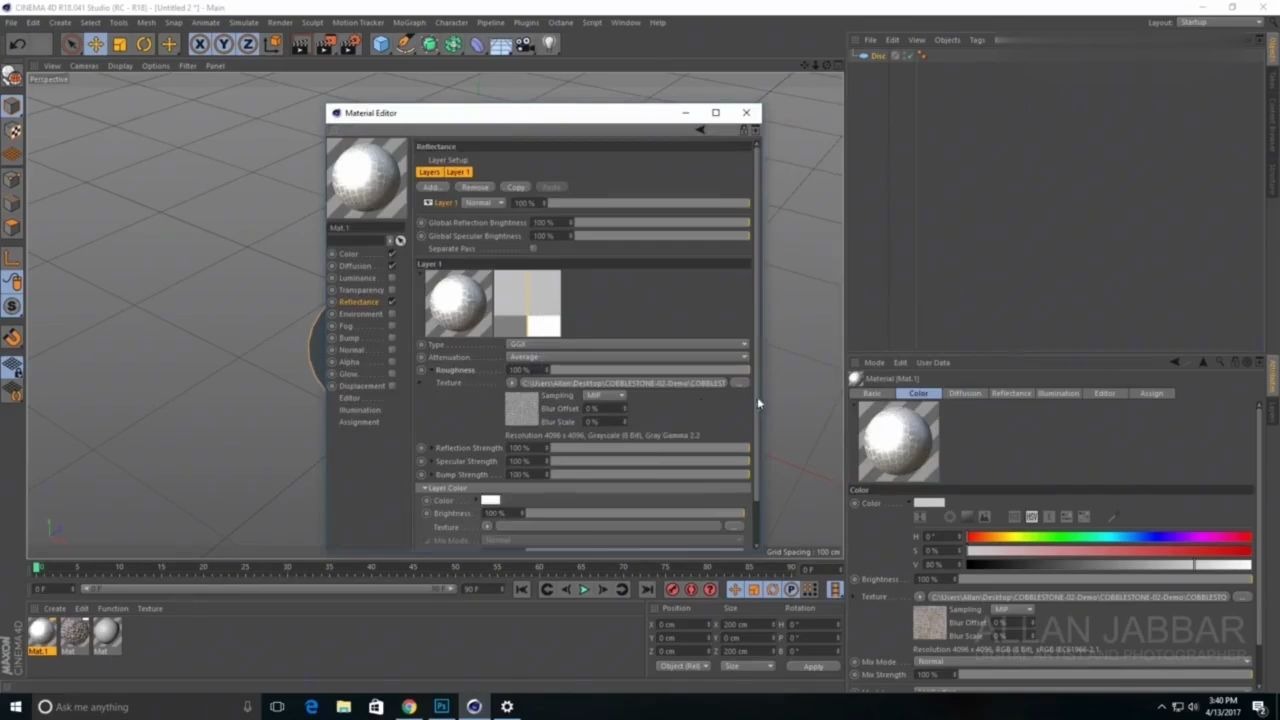The image size is (1280, 720).
Task: Open the Deformer object icon
Action: click(477, 44)
